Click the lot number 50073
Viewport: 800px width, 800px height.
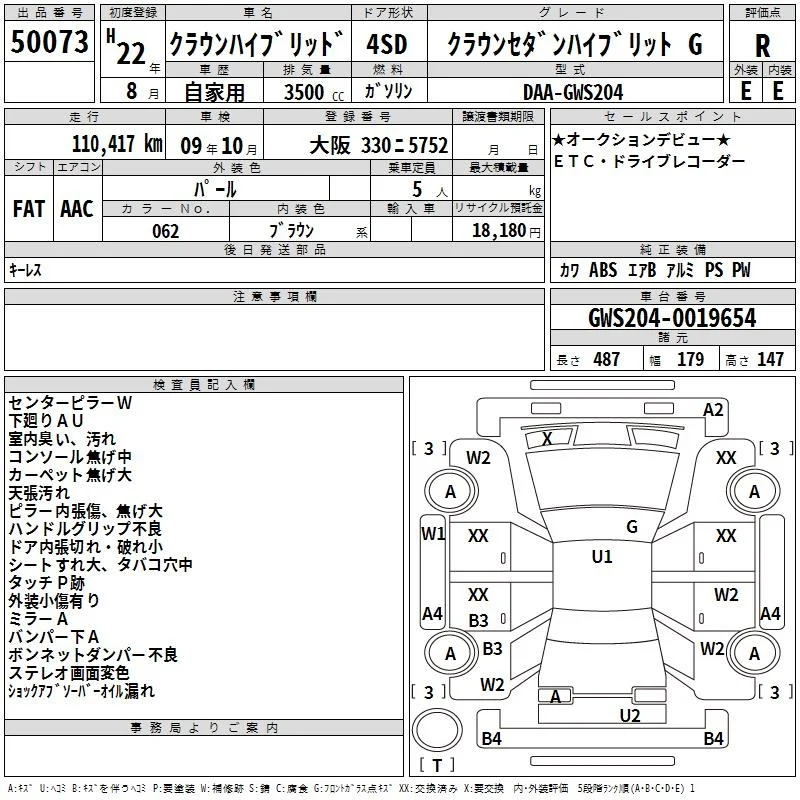[x=49, y=42]
